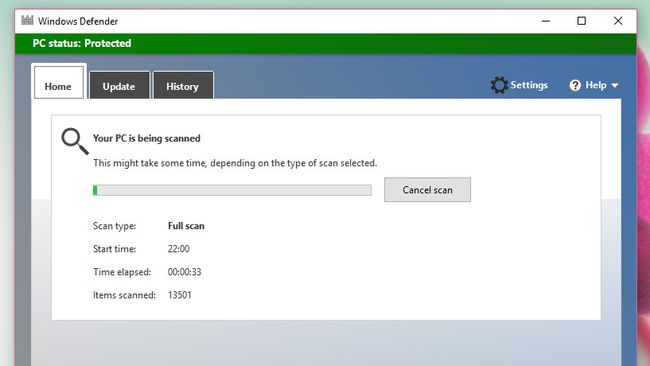650x366 pixels.
Task: Click the magnifying glass scan icon
Action: pyautogui.click(x=75, y=141)
